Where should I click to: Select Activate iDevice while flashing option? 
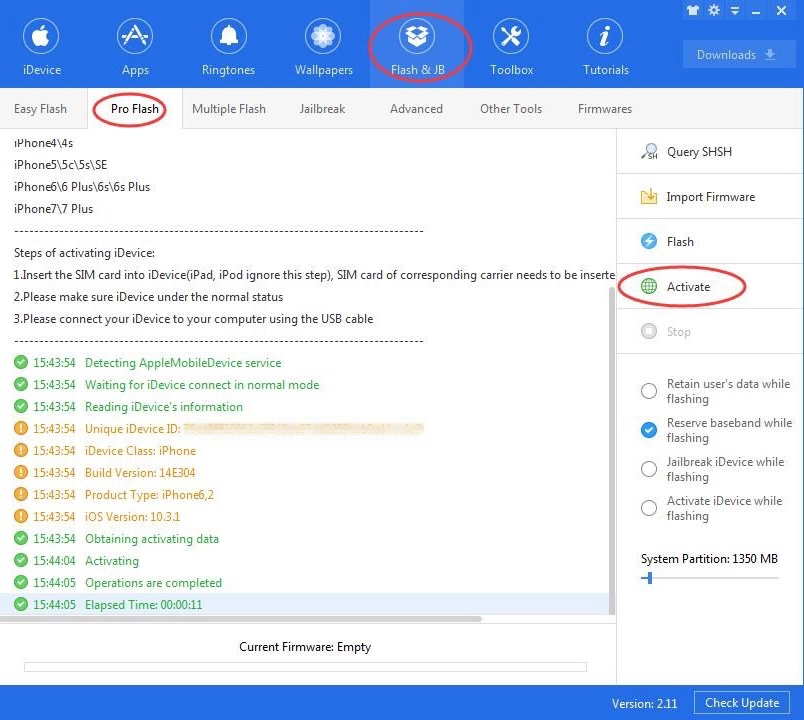649,508
